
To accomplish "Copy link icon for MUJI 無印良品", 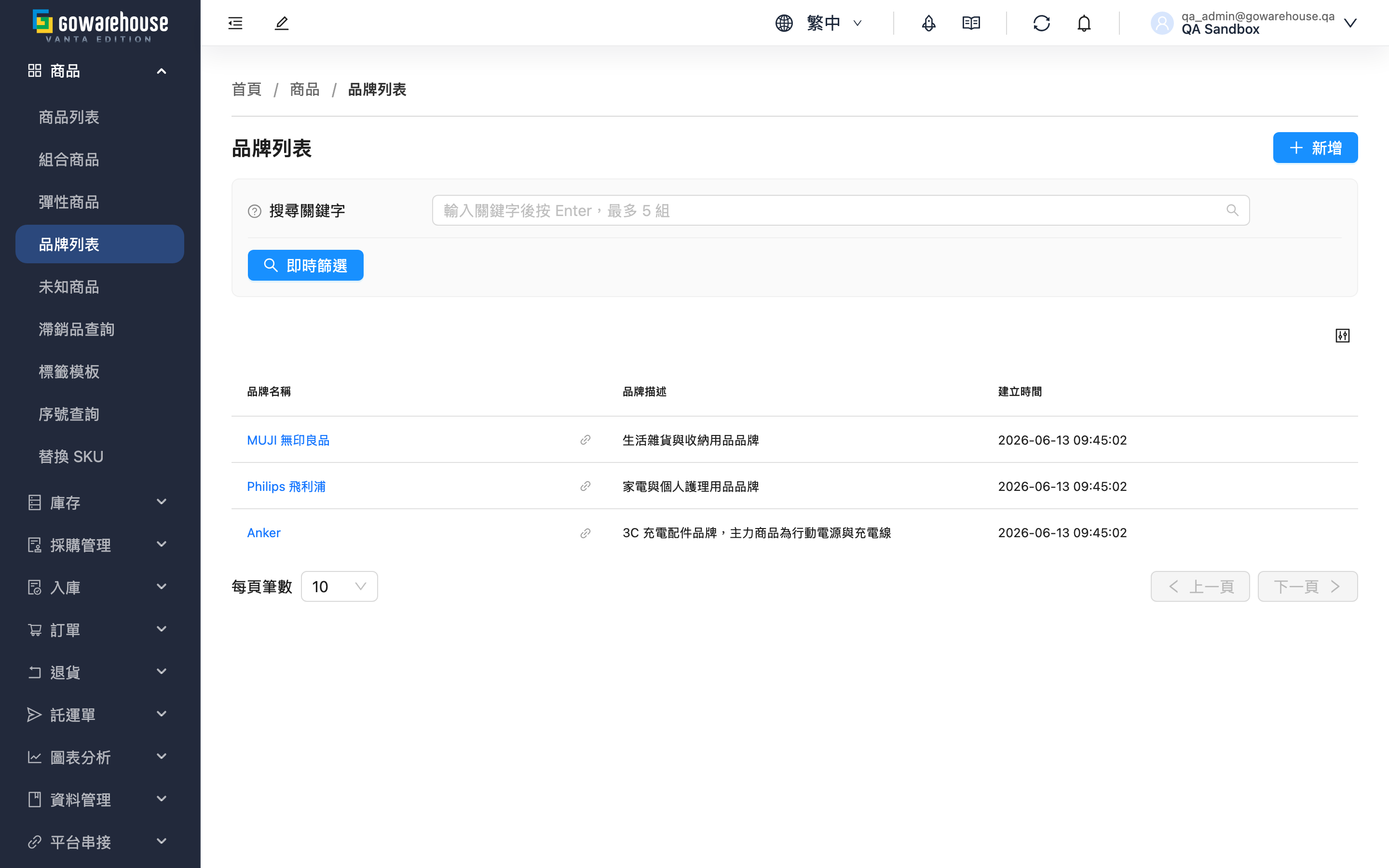I will point(586,440).
